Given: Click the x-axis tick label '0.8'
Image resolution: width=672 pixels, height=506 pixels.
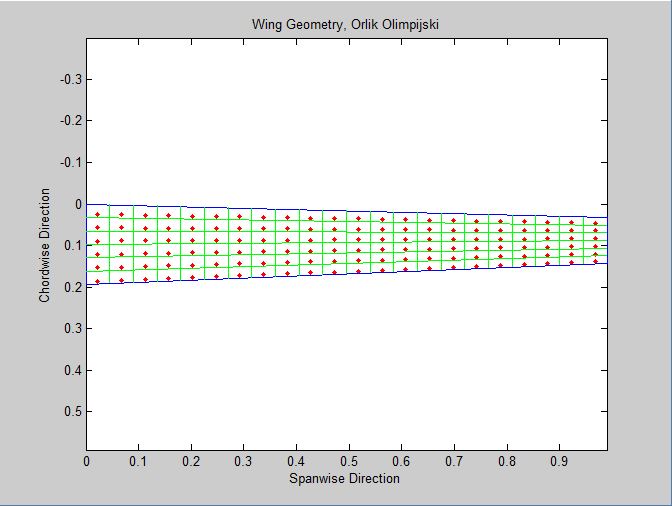Looking at the screenshot, I should pos(507,461).
